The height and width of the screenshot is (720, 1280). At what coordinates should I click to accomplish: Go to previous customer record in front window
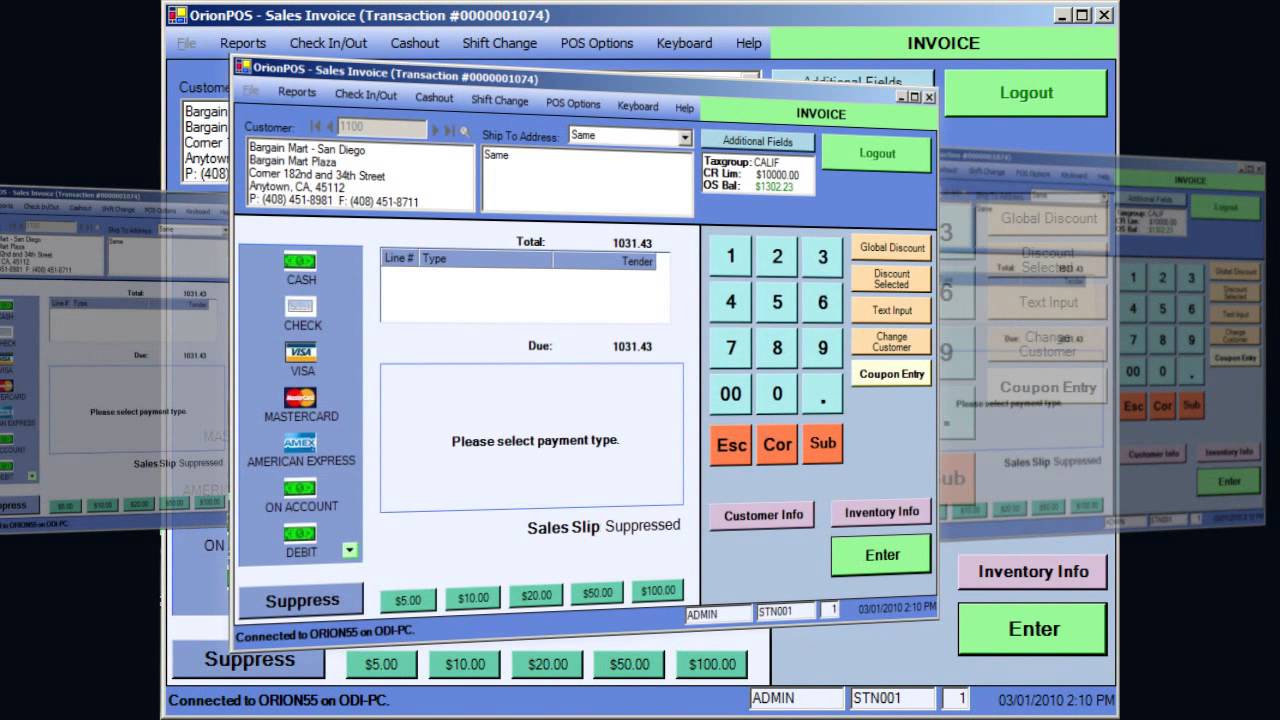pos(330,126)
